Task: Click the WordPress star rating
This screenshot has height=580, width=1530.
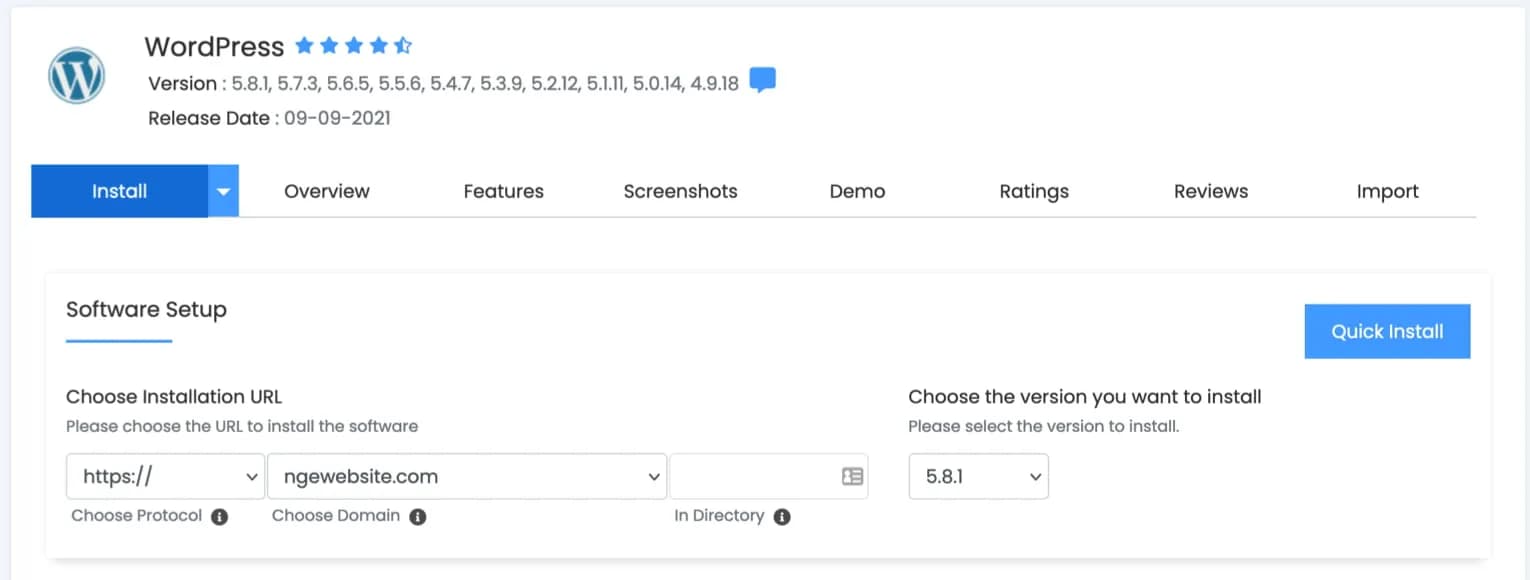Action: coord(354,46)
